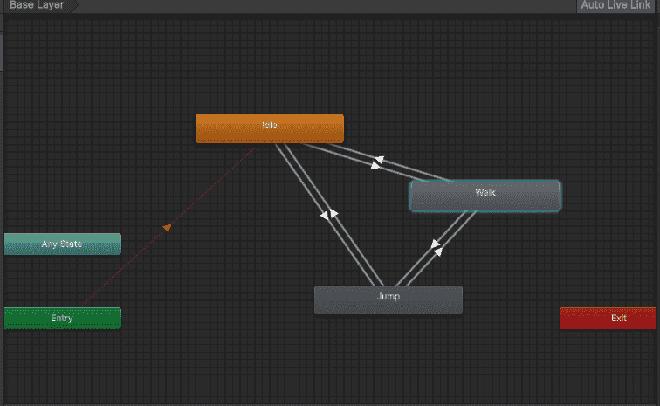
Task: Click the red Exit node
Action: 608,318
